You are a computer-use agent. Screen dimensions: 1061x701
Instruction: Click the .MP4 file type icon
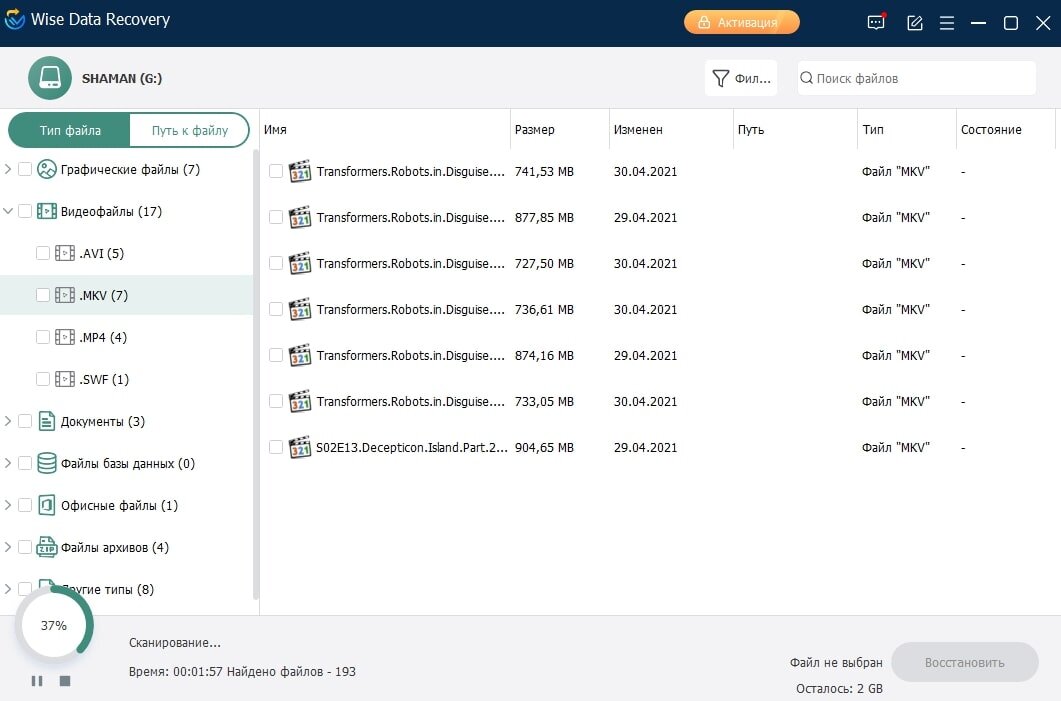(x=65, y=337)
